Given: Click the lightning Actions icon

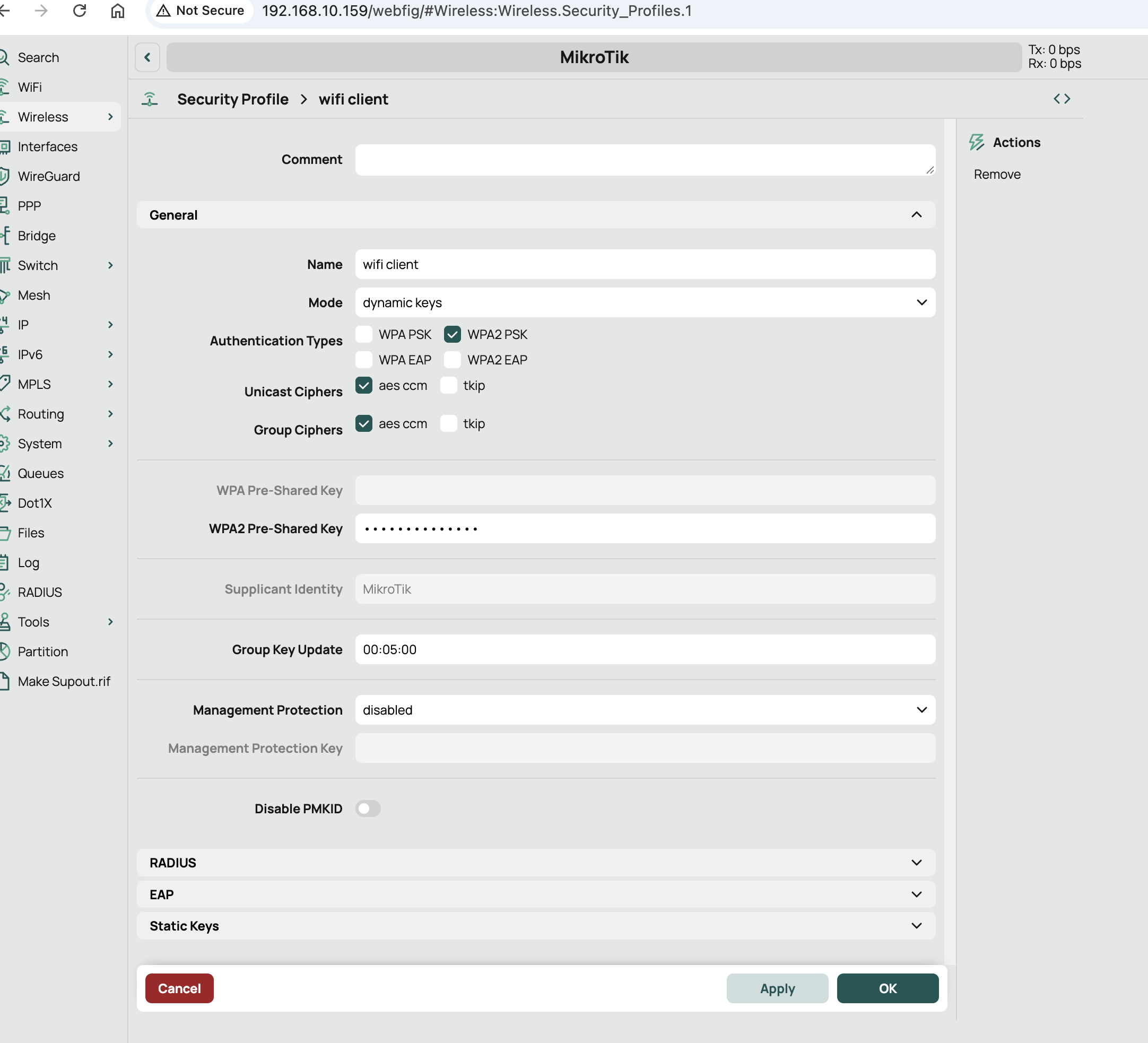Looking at the screenshot, I should (977, 142).
